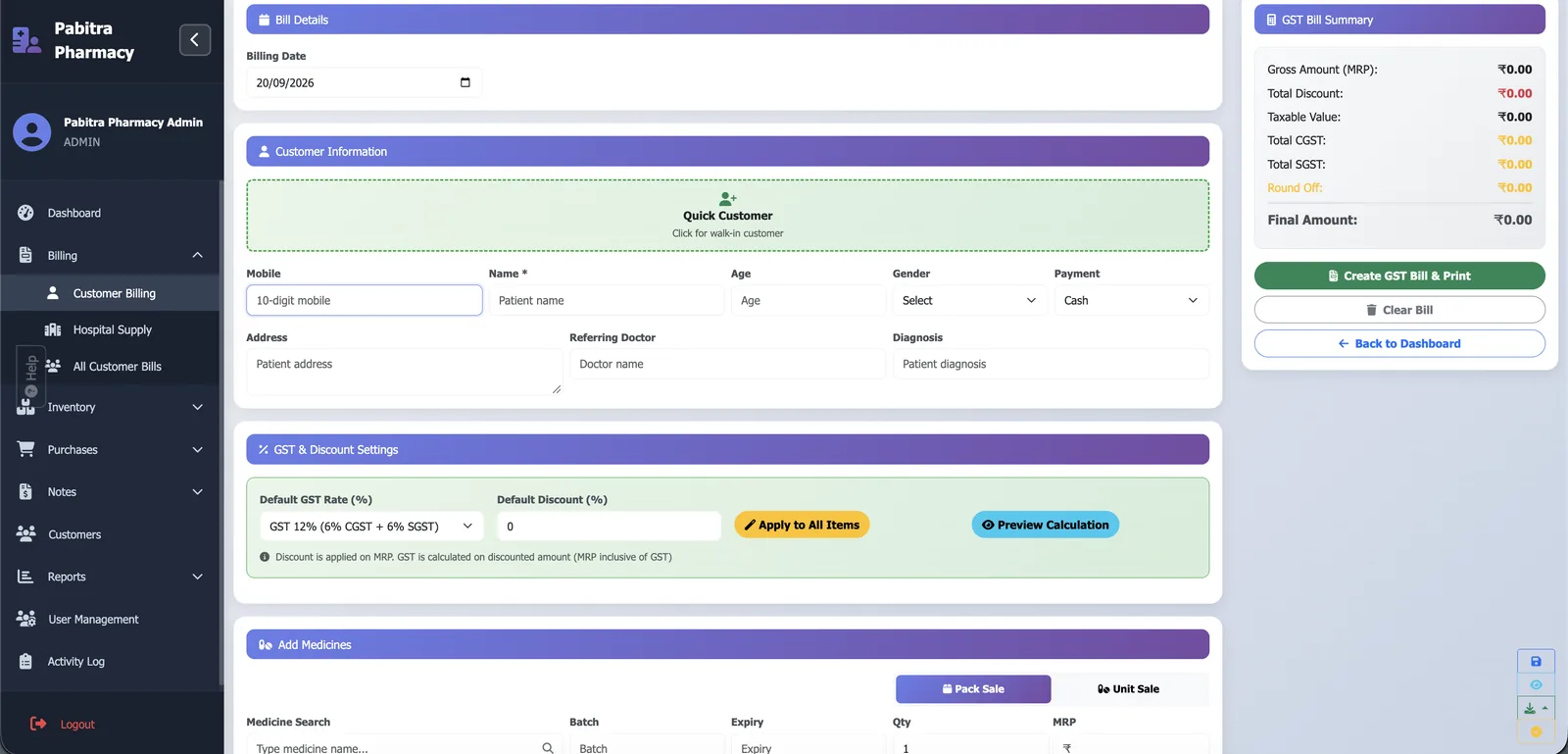Focus the Patient diagnosis field

tap(1051, 364)
